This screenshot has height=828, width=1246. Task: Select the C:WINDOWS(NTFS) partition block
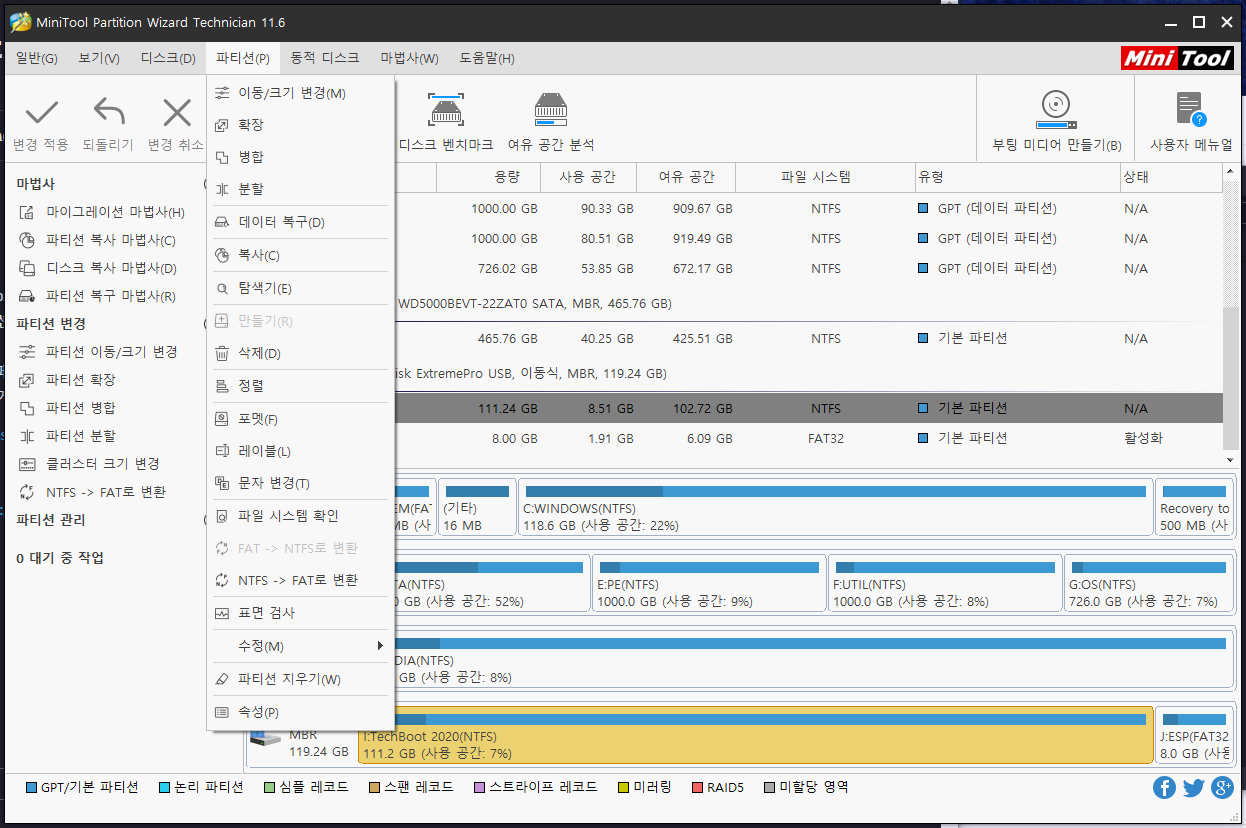(835, 507)
